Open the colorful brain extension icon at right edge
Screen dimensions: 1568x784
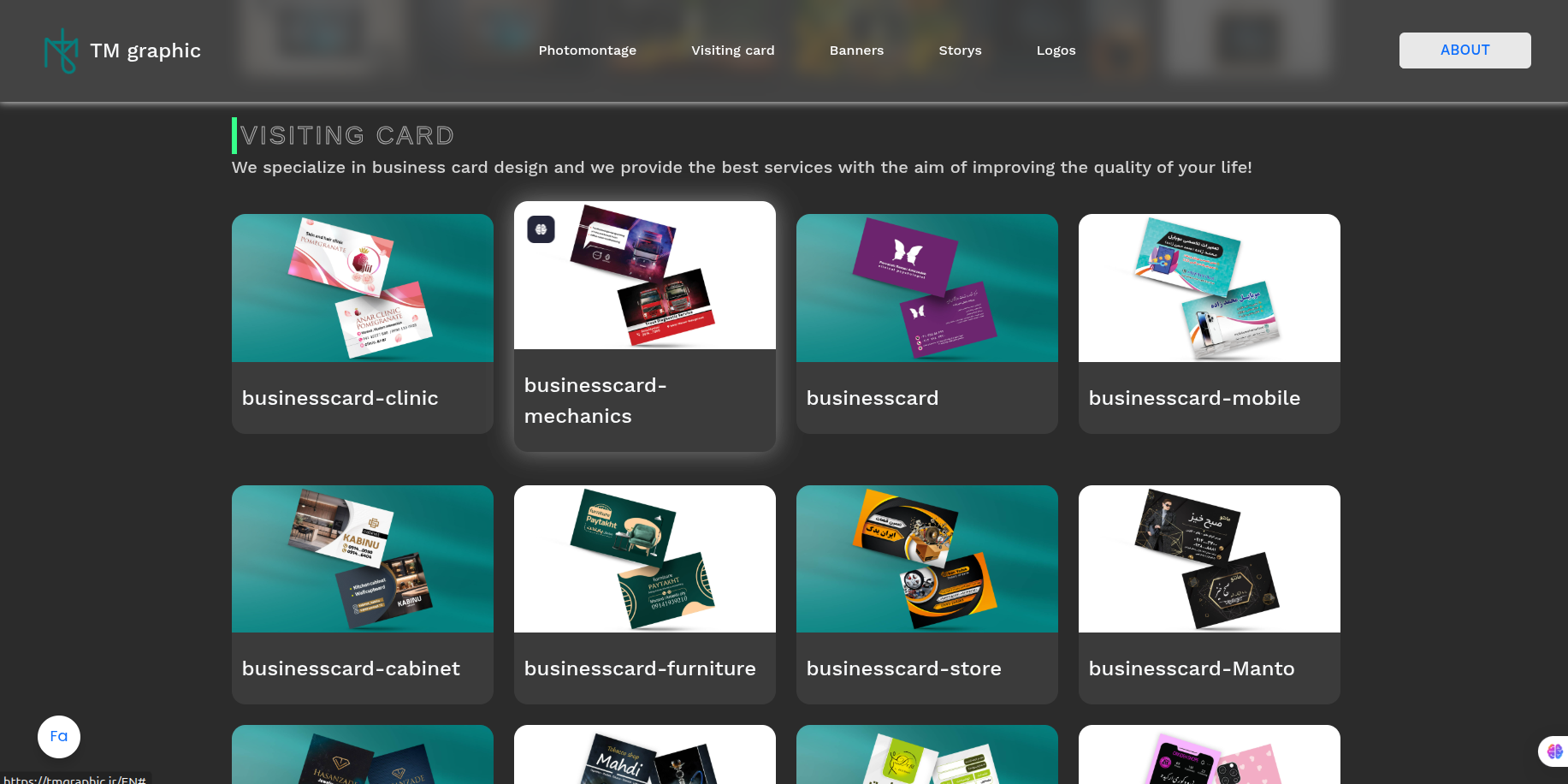pyautogui.click(x=1554, y=751)
